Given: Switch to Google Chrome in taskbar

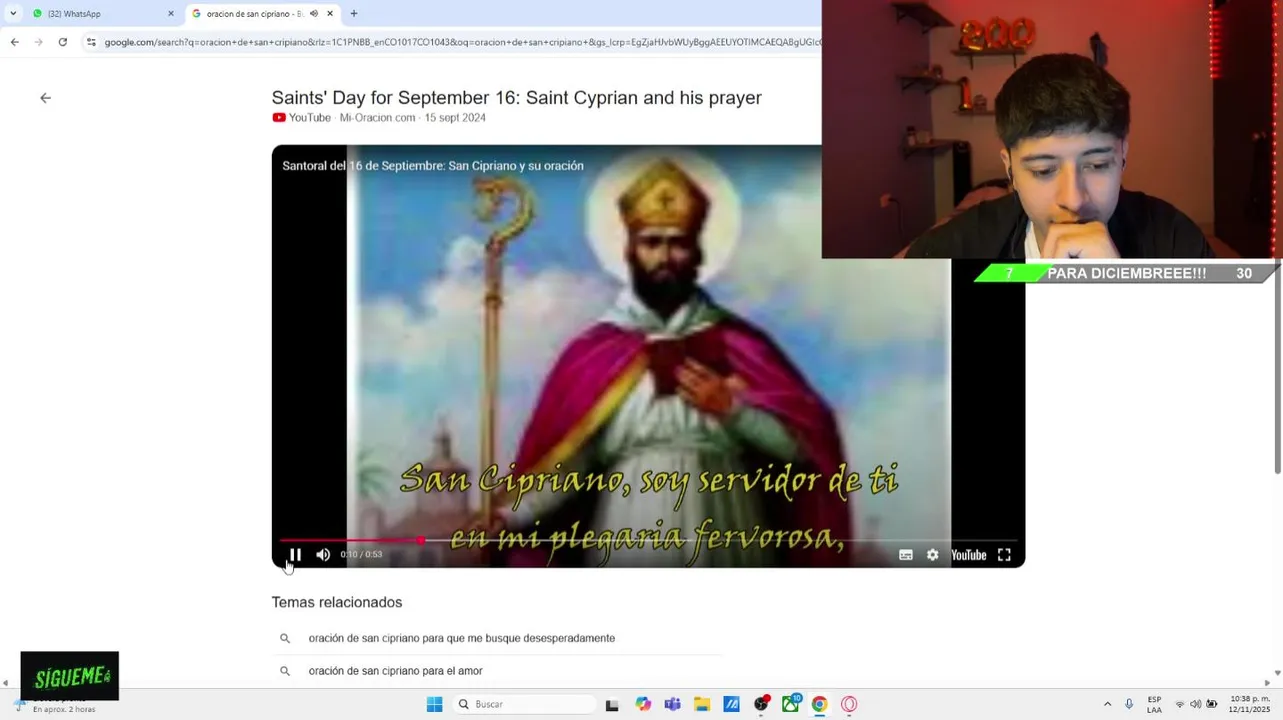Looking at the screenshot, I should click(x=820, y=704).
